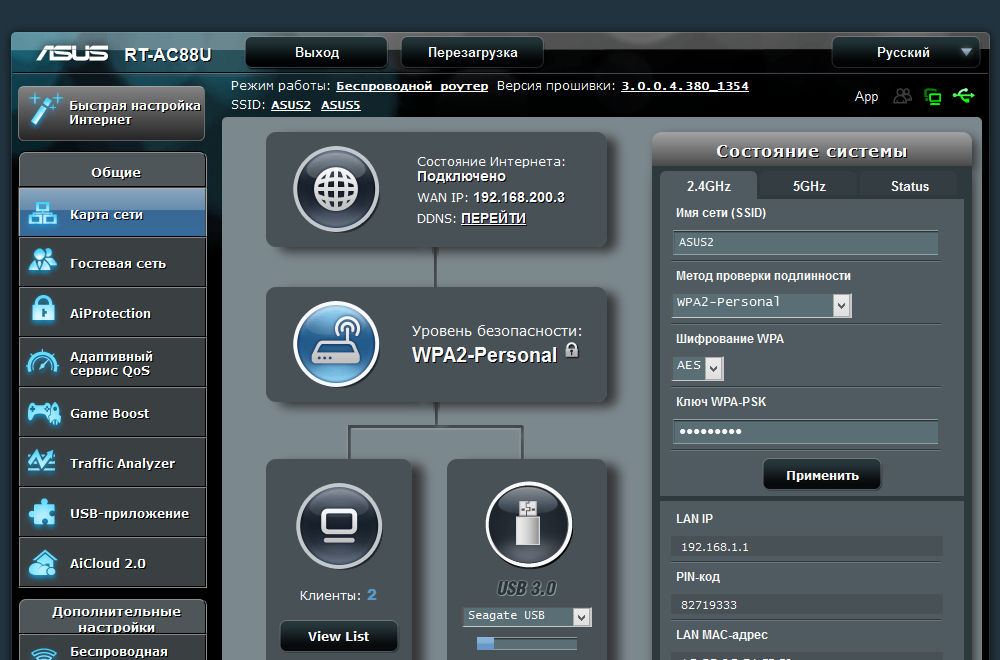Screen dimensions: 1000x660
Task: Click the clients count number 2
Action: click(x=372, y=595)
